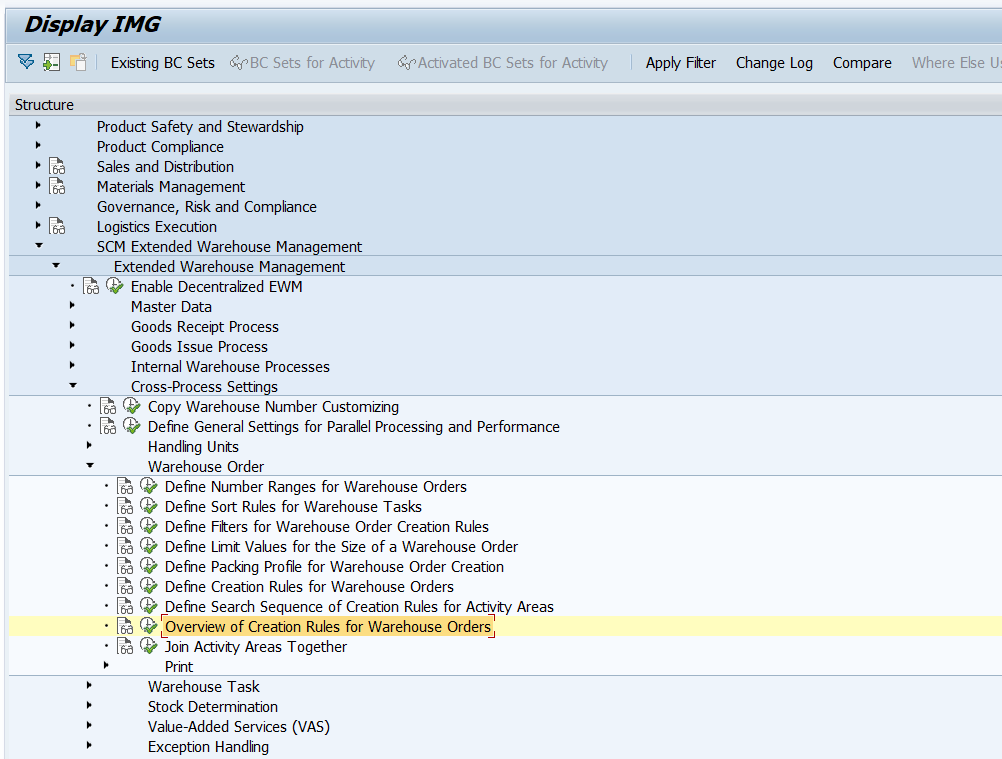Execute activity icon for Enable Decentralized EWM

(x=114, y=286)
